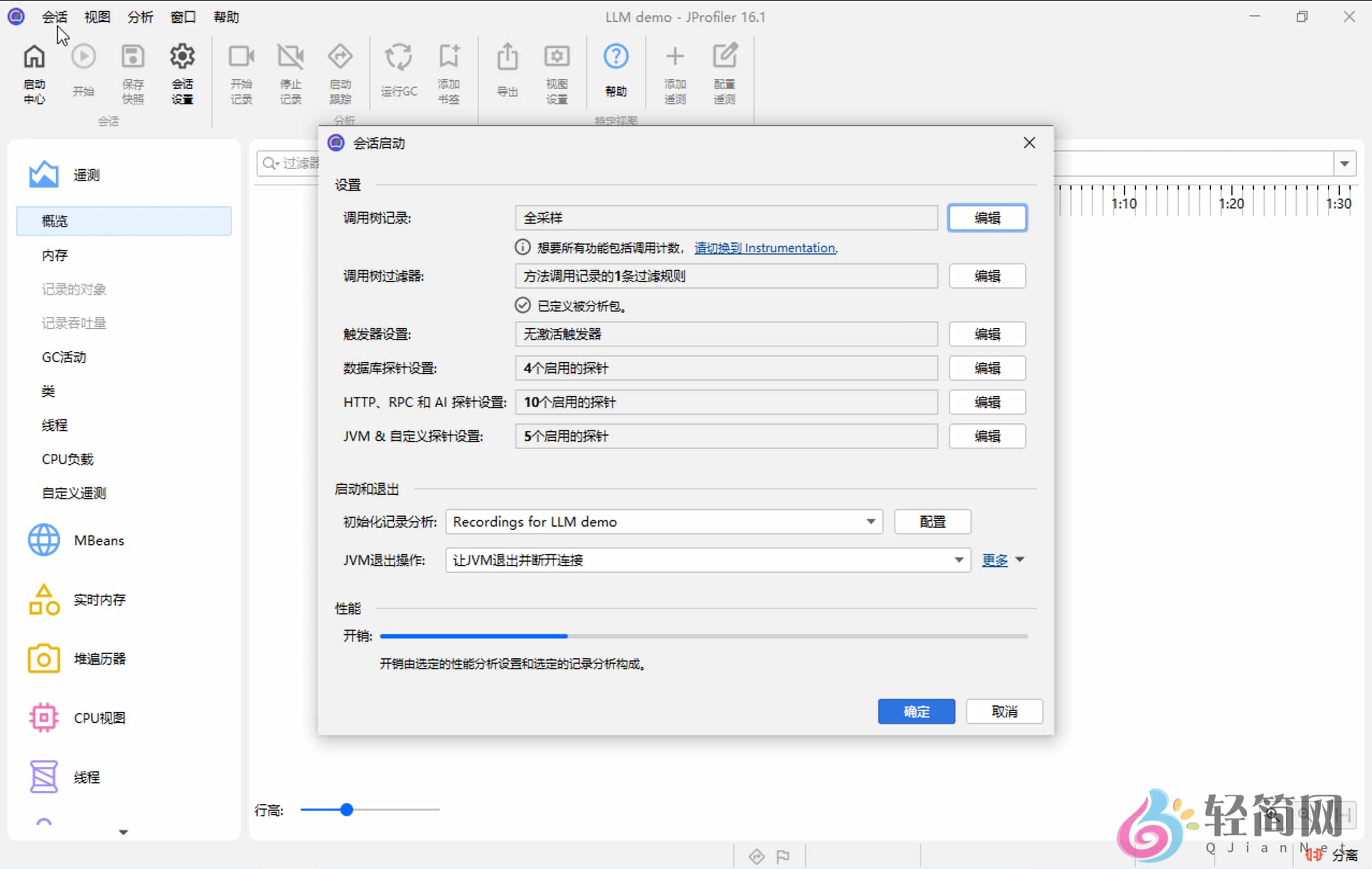Image resolution: width=1372 pixels, height=869 pixels.
Task: Cancel the dialog with 取消
Action: click(1004, 712)
